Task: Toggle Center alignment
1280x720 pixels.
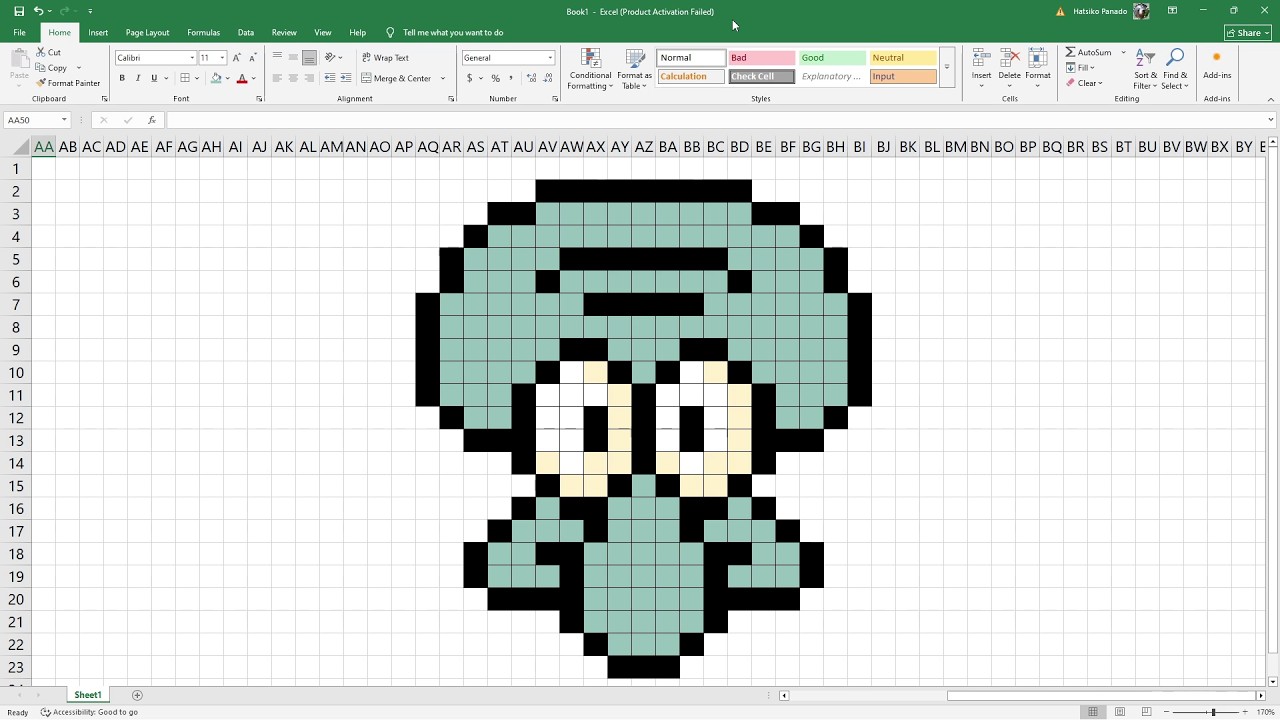Action: [x=293, y=78]
